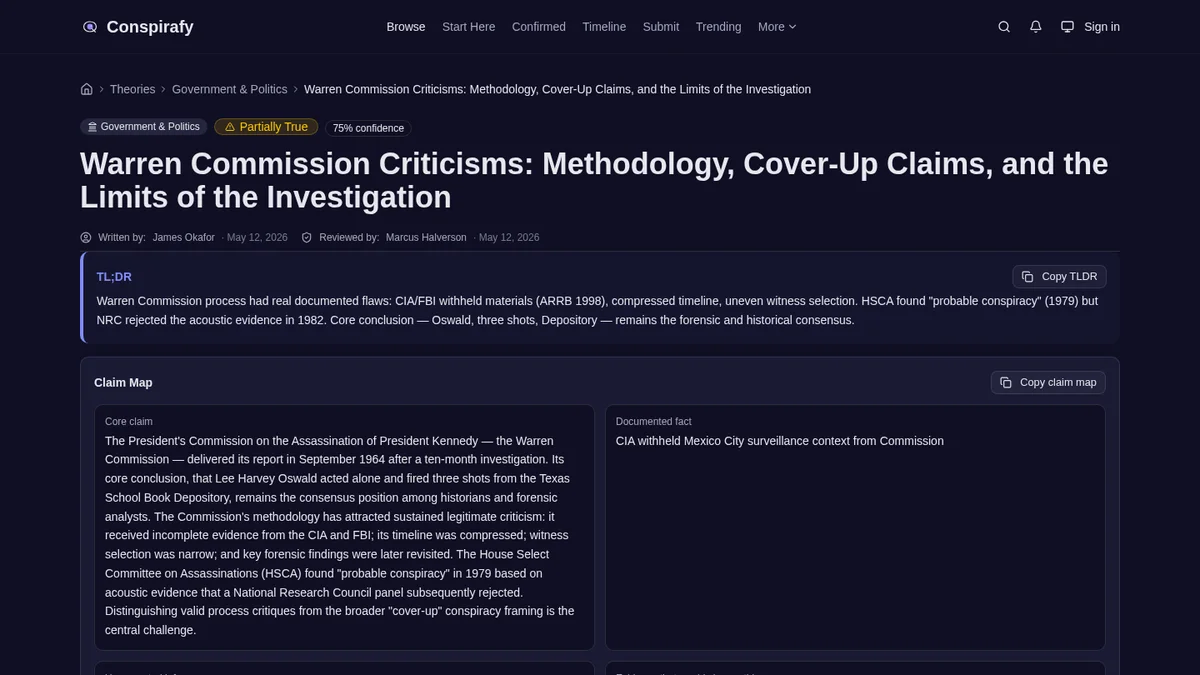
Task: Click the Copy TLDR button
Action: click(x=1059, y=277)
